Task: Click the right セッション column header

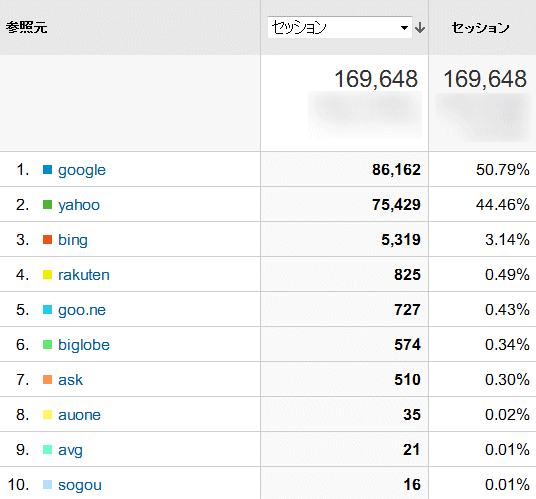Action: (481, 28)
